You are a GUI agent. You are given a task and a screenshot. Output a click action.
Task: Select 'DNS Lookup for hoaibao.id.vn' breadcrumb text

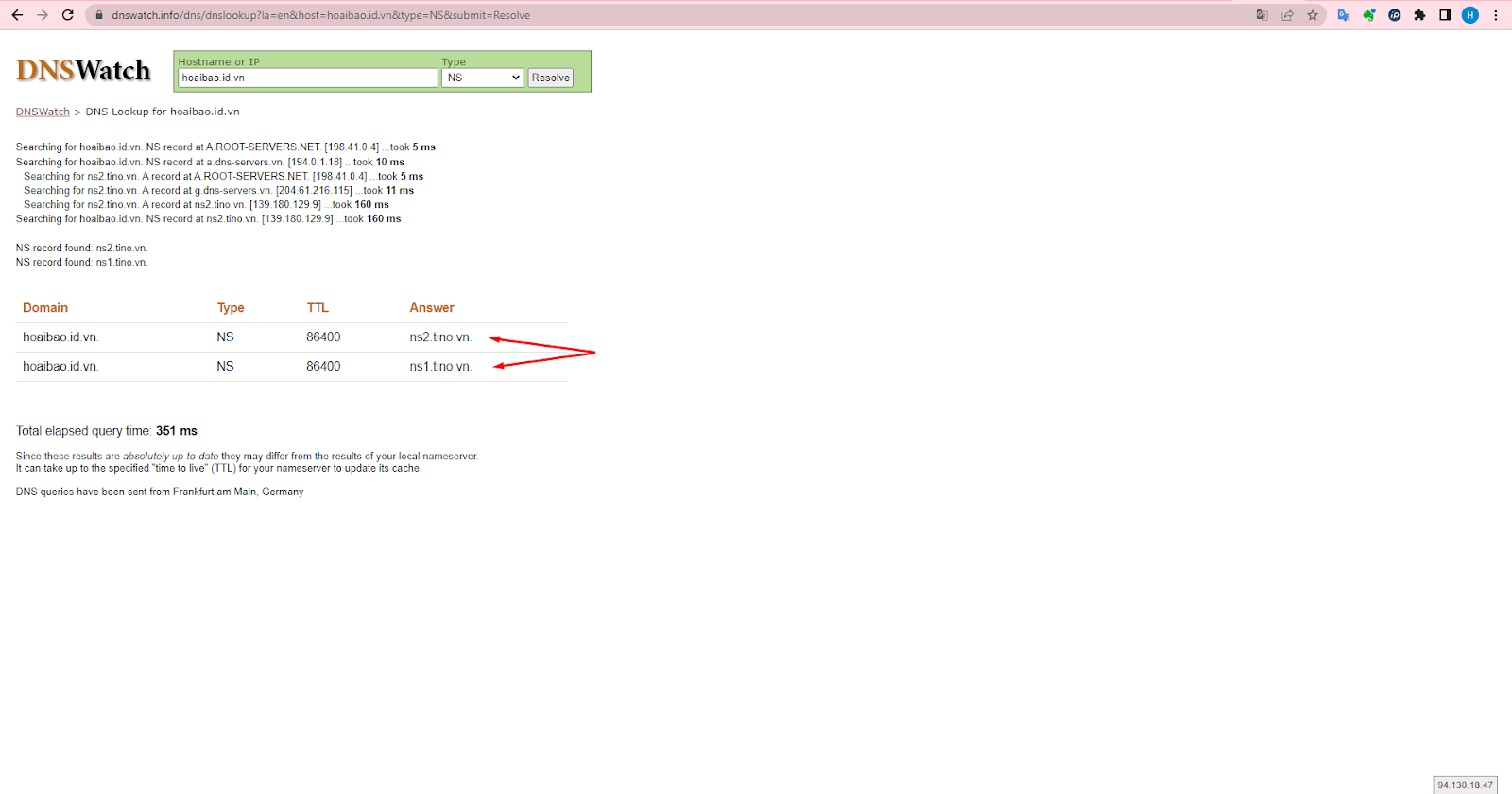[x=163, y=112]
